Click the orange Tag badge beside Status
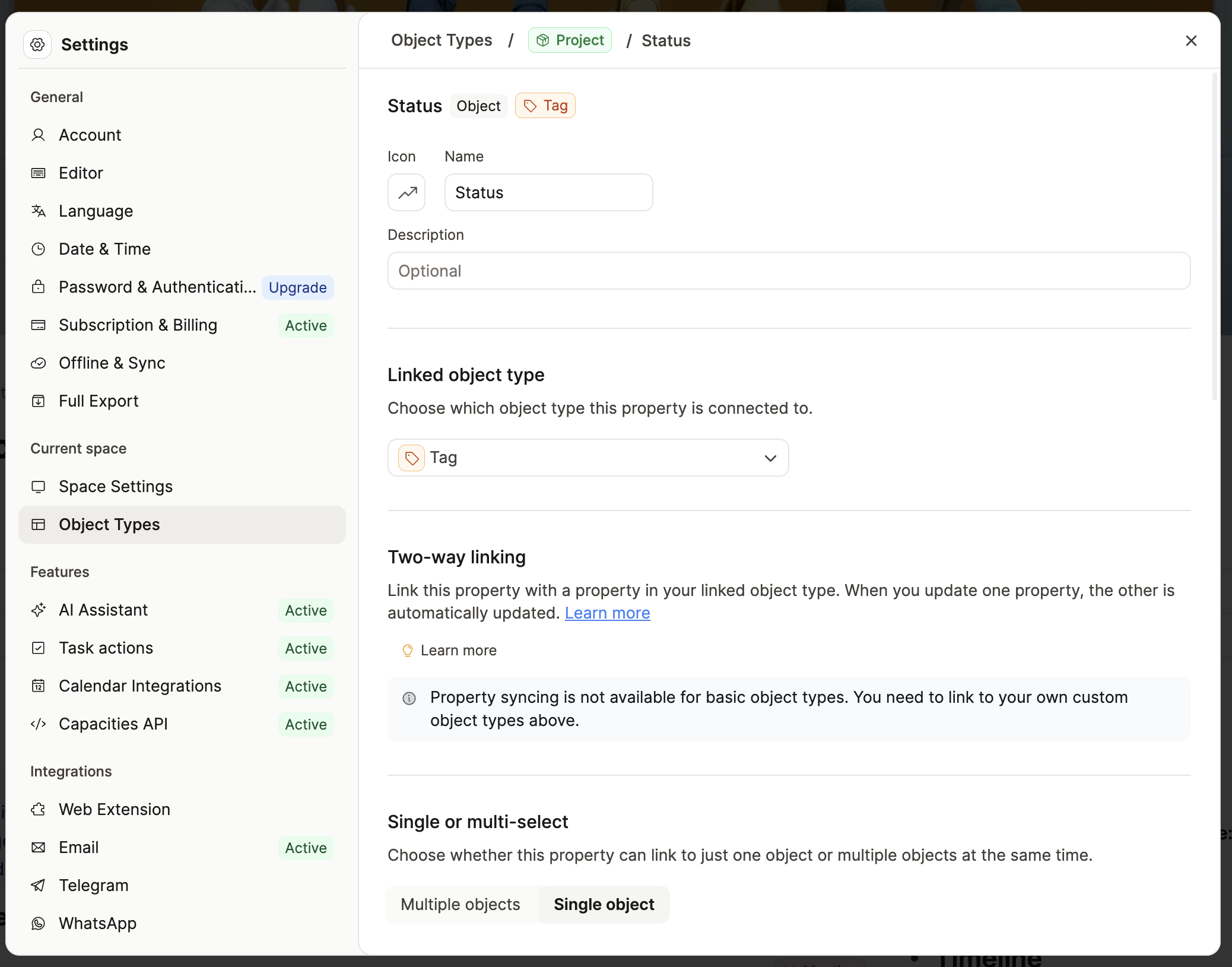 pos(545,106)
